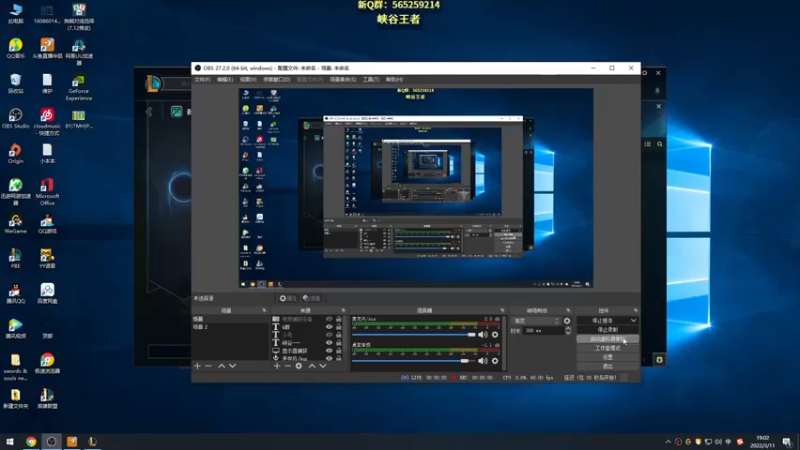The image size is (800, 450).
Task: Click the transition duration 300 ms field
Action: 542,331
